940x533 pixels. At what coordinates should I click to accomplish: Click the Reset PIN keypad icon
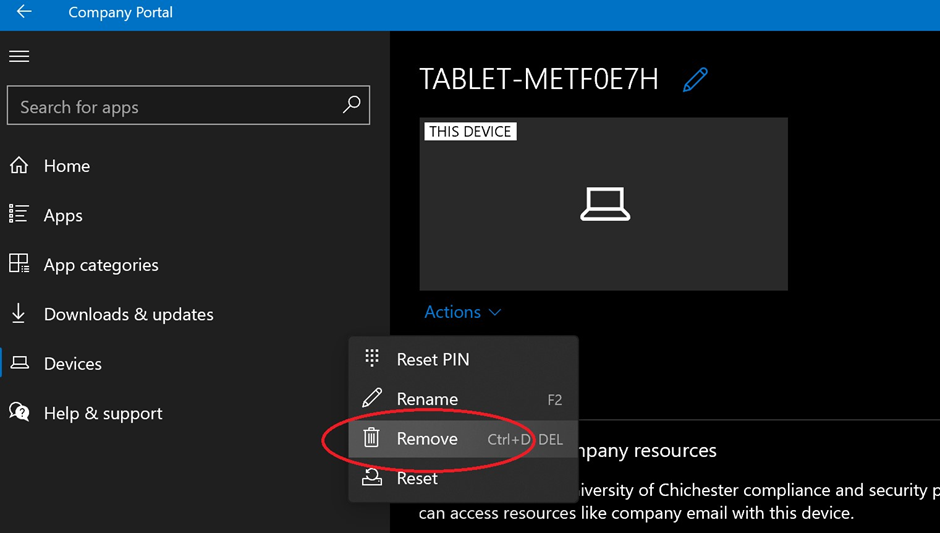point(372,358)
